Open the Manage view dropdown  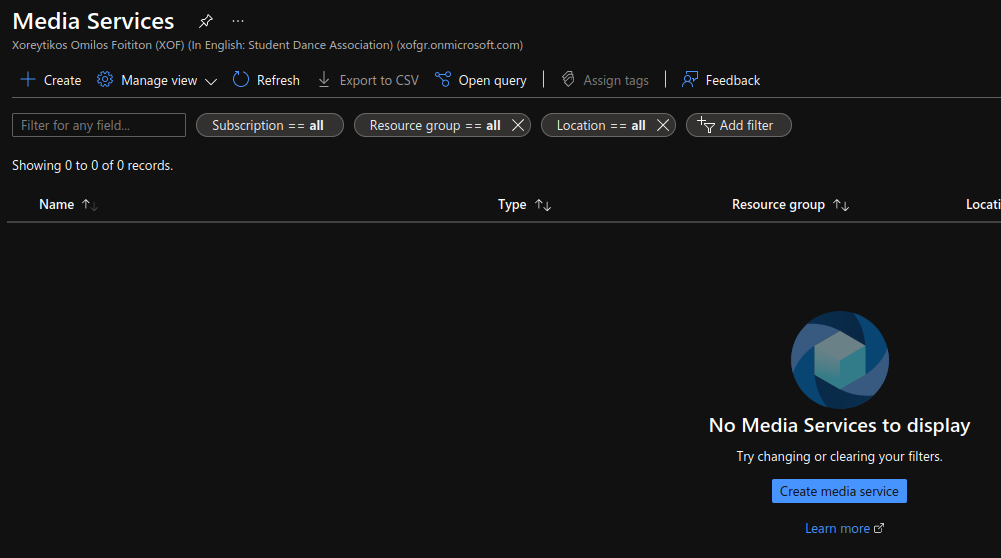point(157,80)
